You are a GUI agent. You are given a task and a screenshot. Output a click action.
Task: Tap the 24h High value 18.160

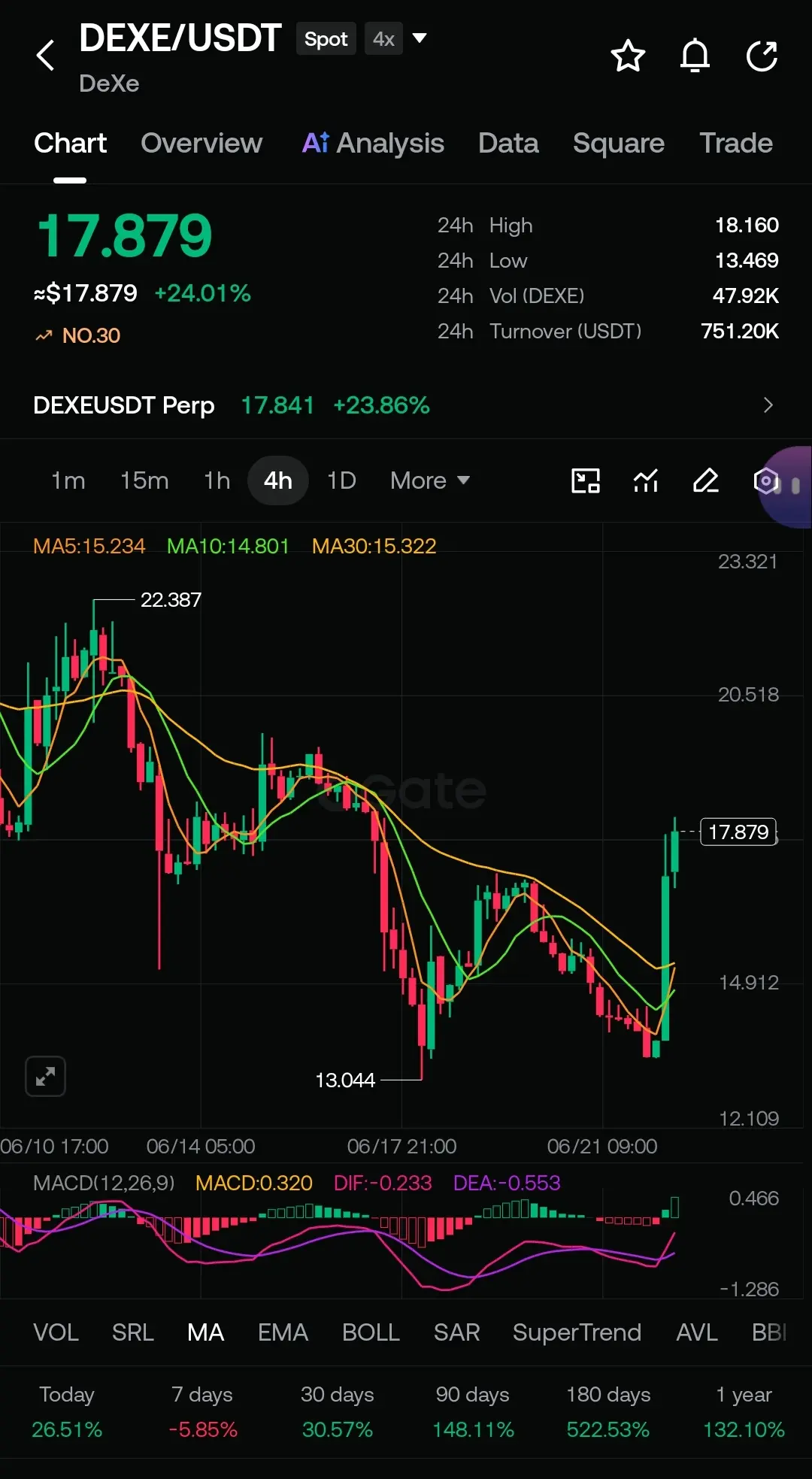[x=747, y=225]
